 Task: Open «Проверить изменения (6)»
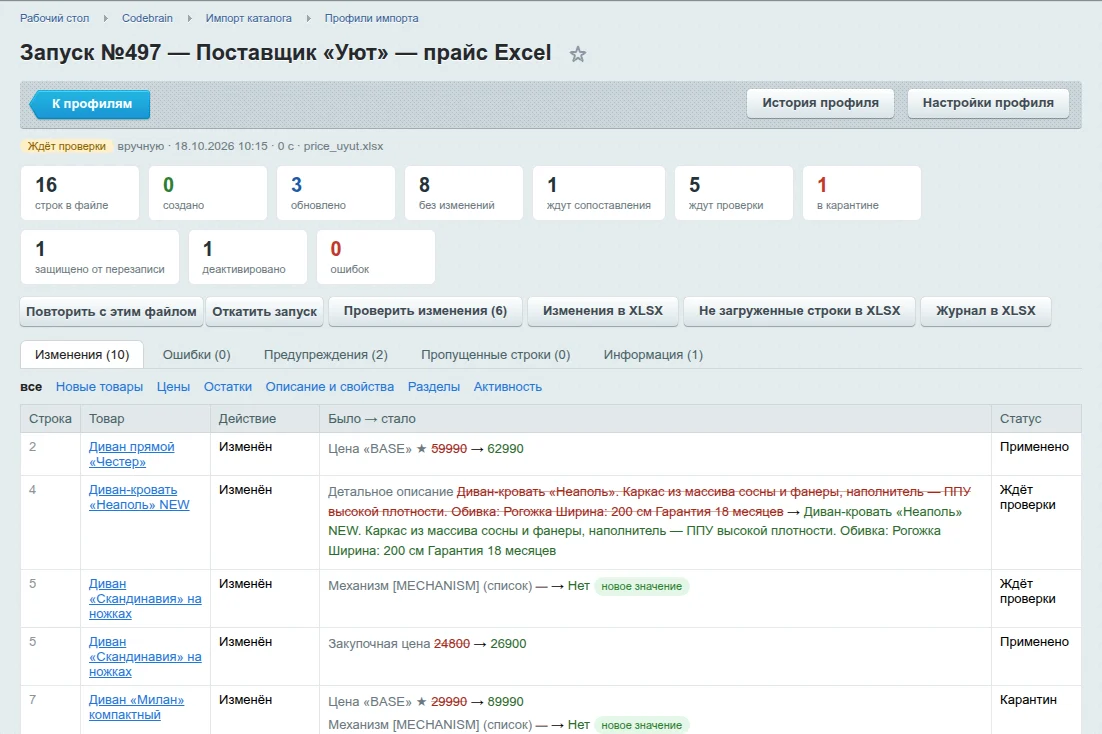click(425, 311)
